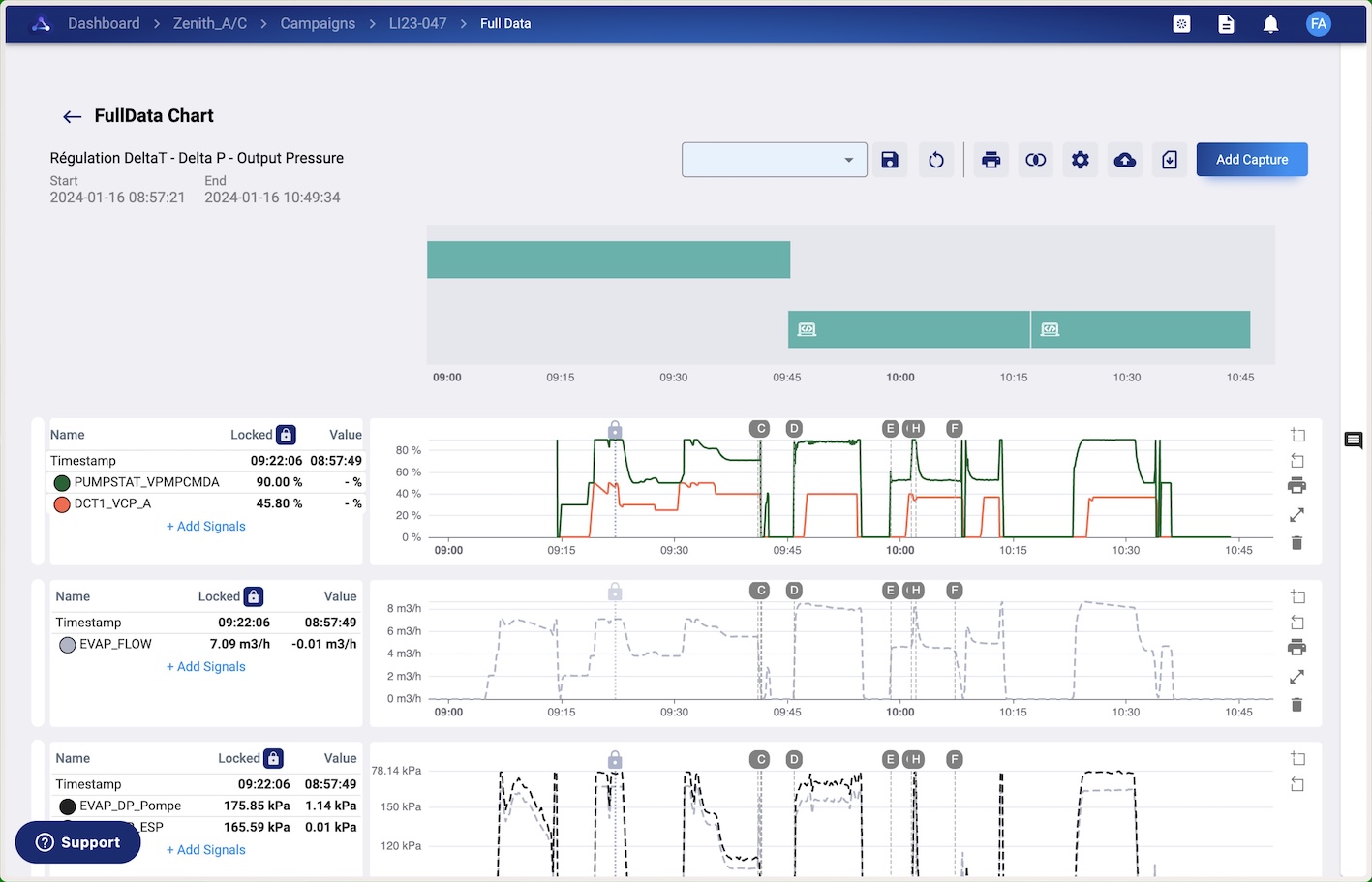Expand the EVAP_FLOW chart to fullscreen

pos(1297,677)
